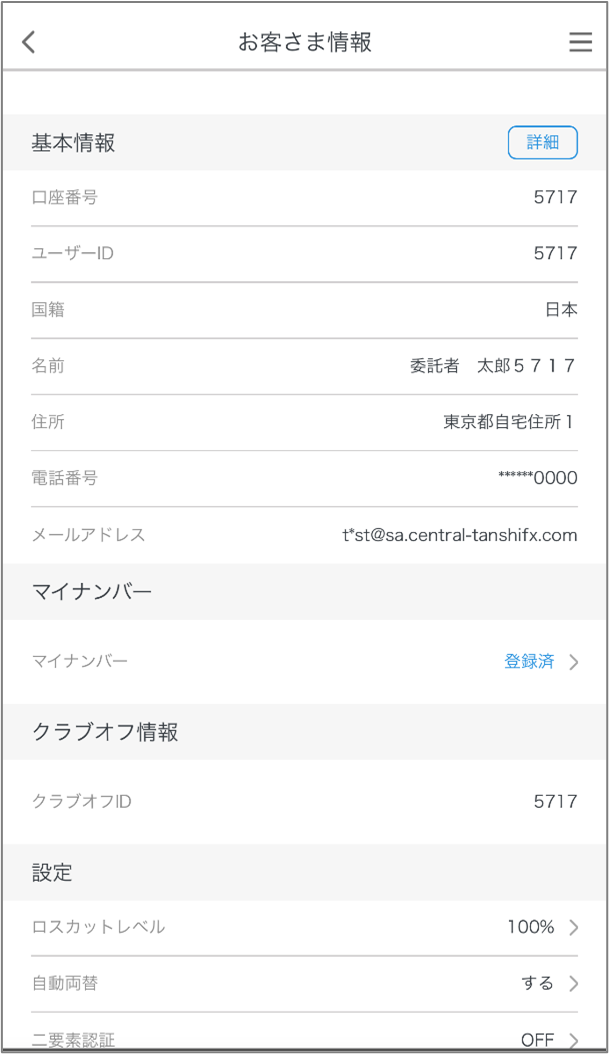The image size is (609, 1054).
Task: Open the 登録済 My Number link
Action: (x=529, y=661)
